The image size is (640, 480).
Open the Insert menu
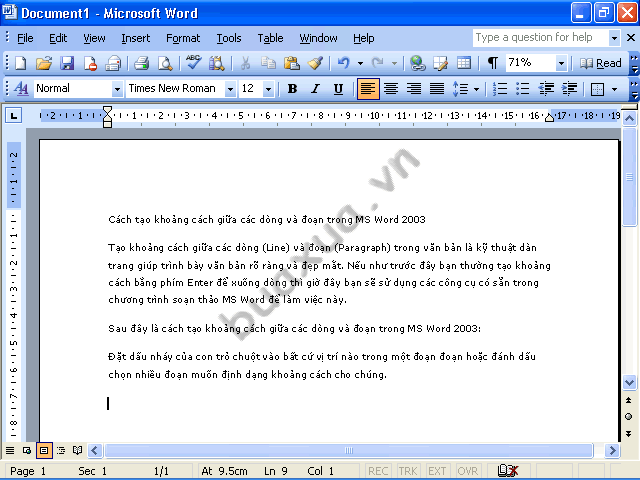(136, 38)
